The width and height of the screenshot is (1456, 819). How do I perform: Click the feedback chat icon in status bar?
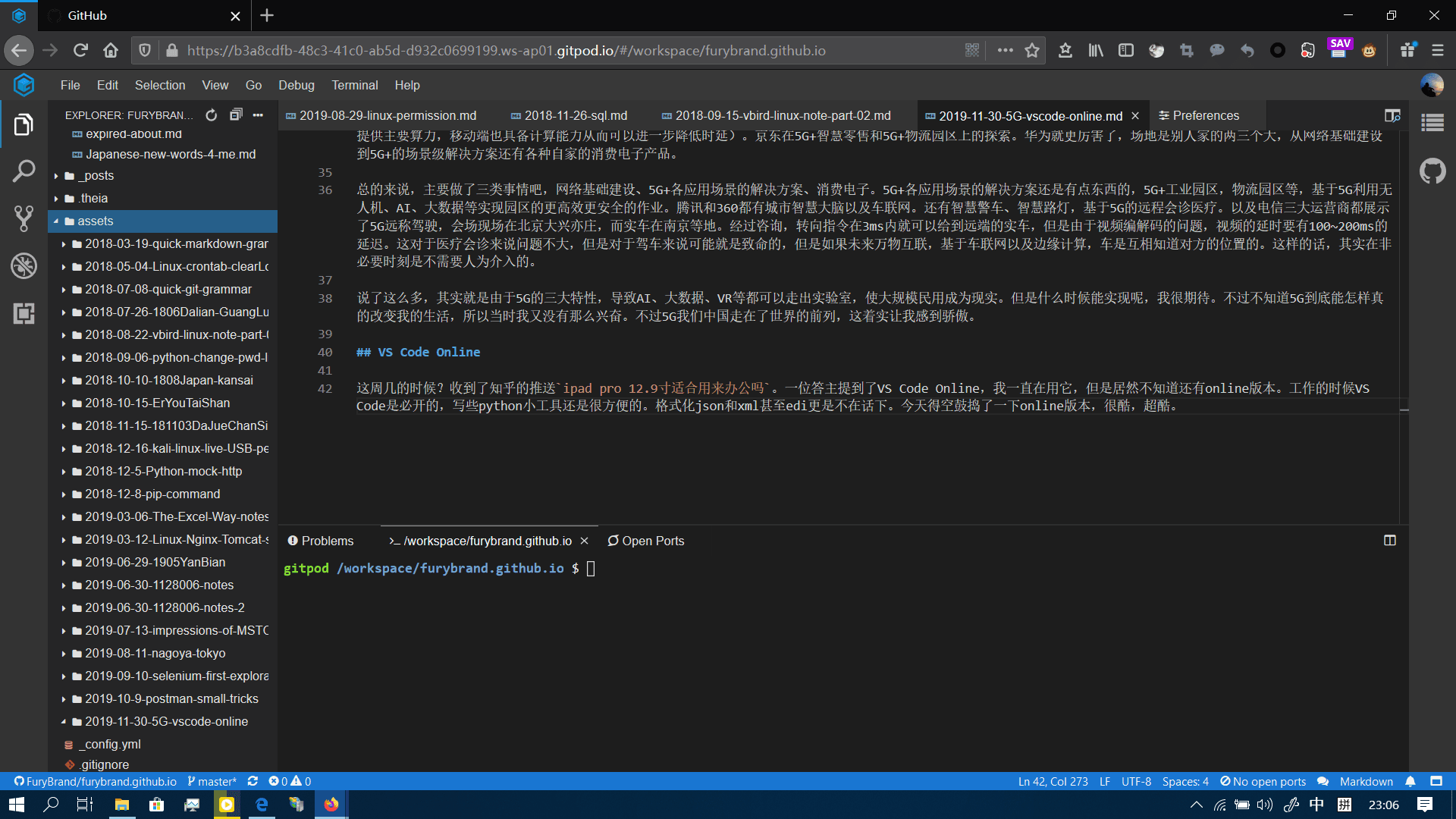(1323, 781)
